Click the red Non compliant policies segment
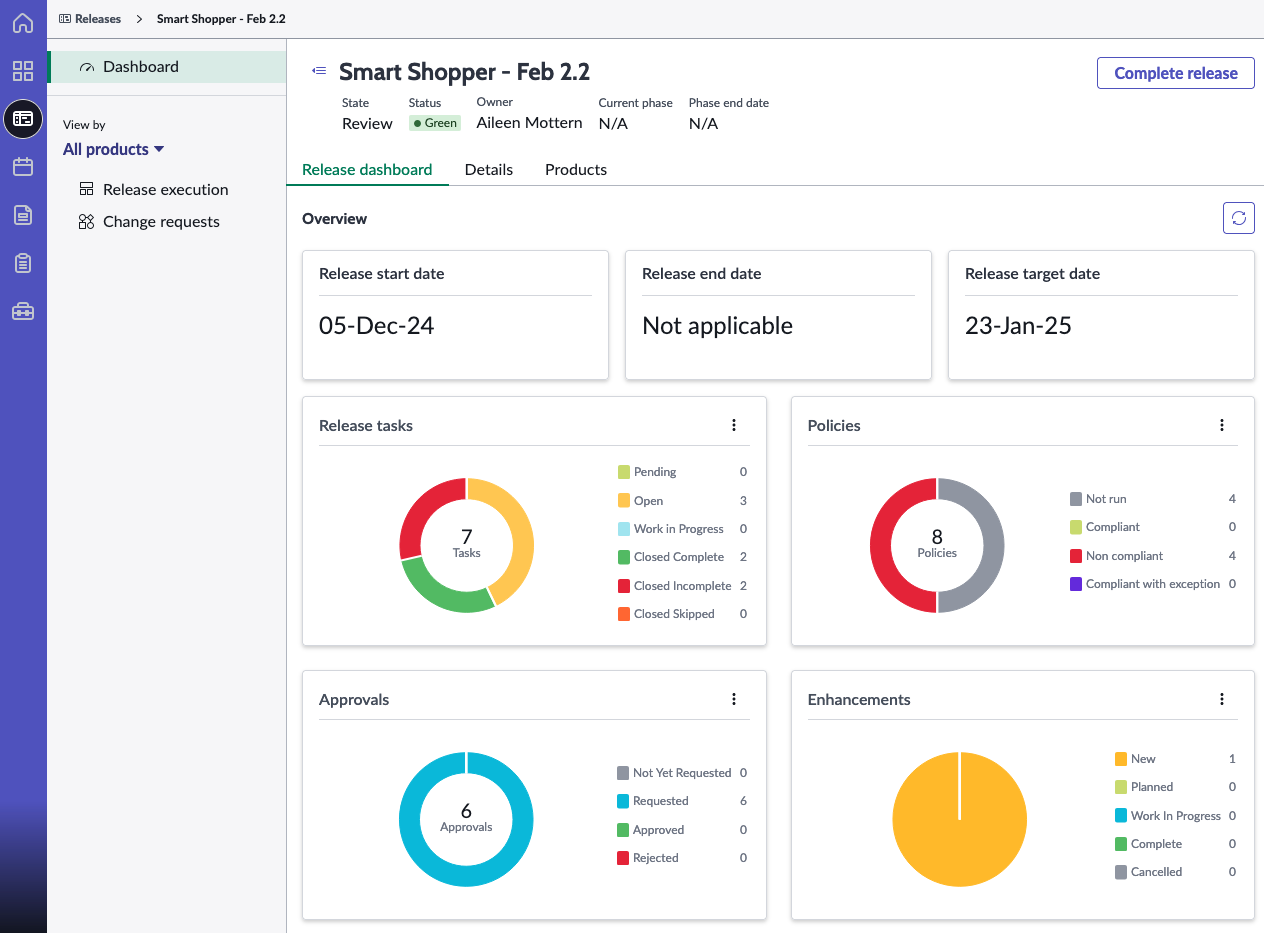This screenshot has height=933, width=1264. (881, 545)
